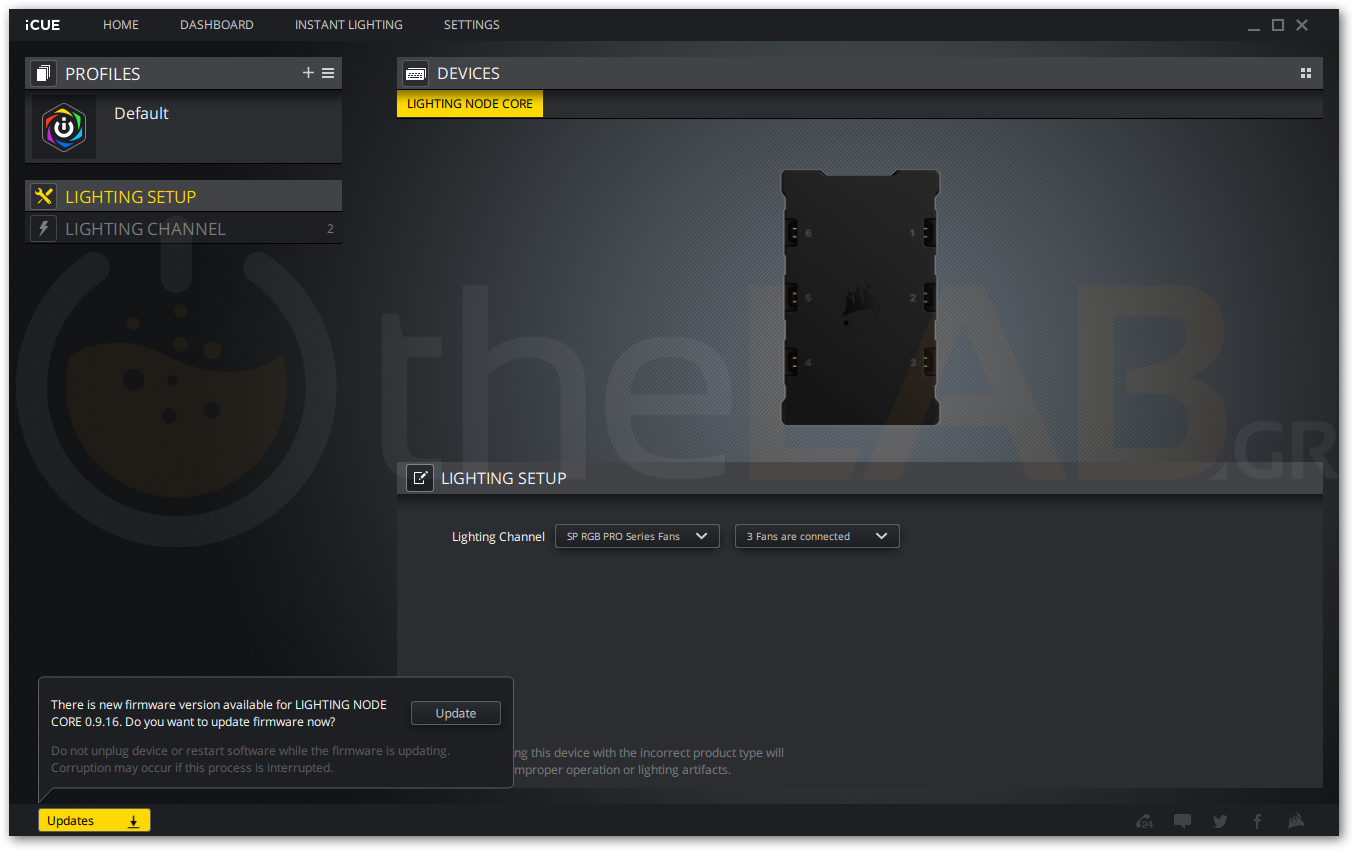Click Update in the firmware popup
Image resolution: width=1353 pixels, height=850 pixels.
click(456, 713)
